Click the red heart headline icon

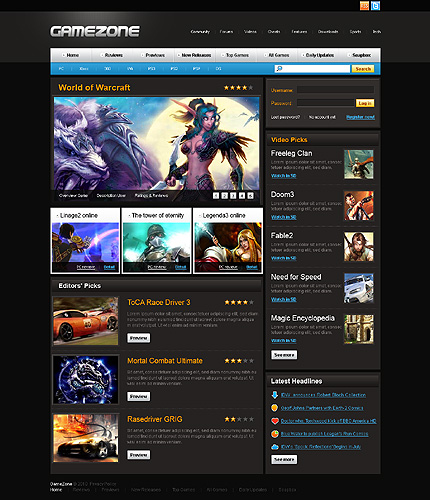pyautogui.click(x=275, y=421)
